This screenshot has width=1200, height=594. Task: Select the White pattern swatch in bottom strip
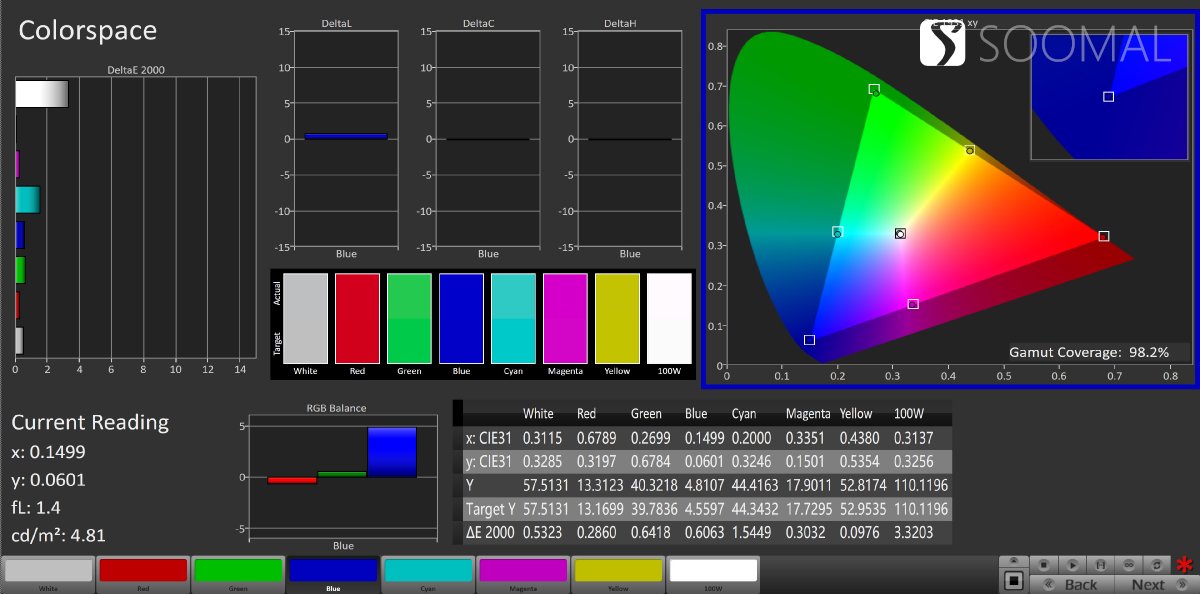(49, 571)
